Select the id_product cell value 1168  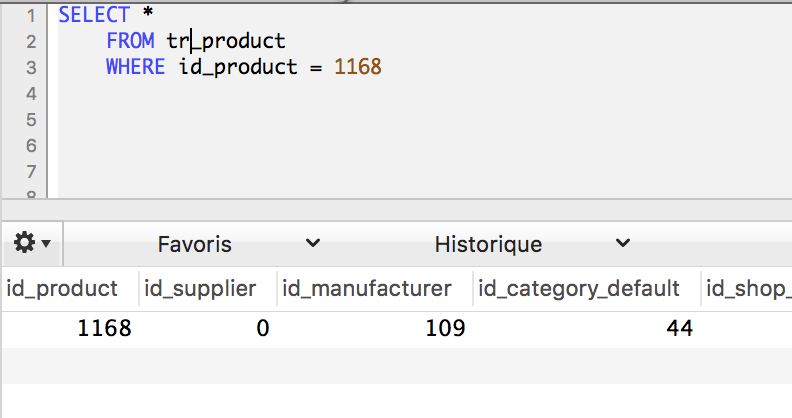click(x=104, y=328)
